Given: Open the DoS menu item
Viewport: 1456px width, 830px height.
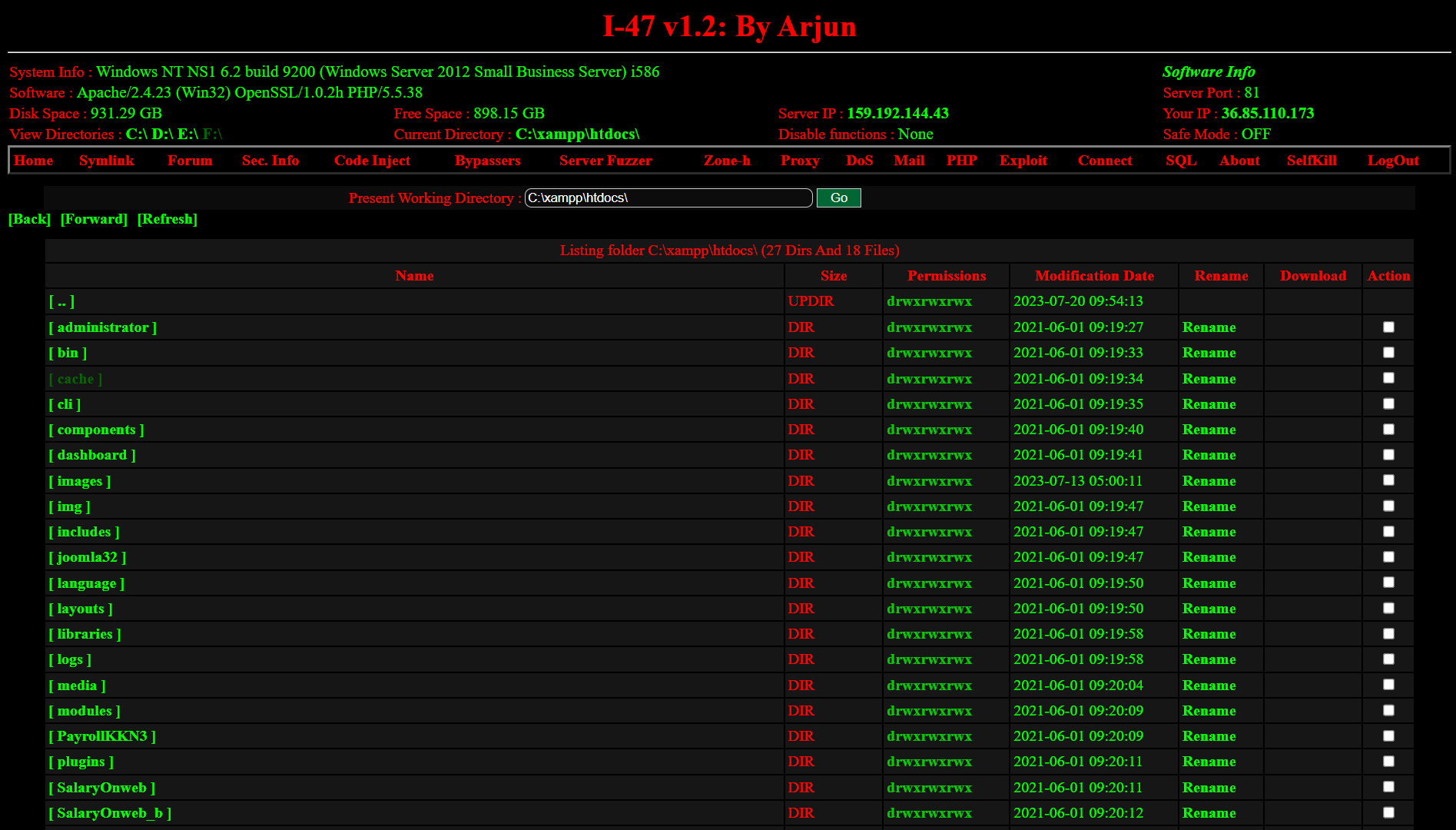Looking at the screenshot, I should [860, 161].
